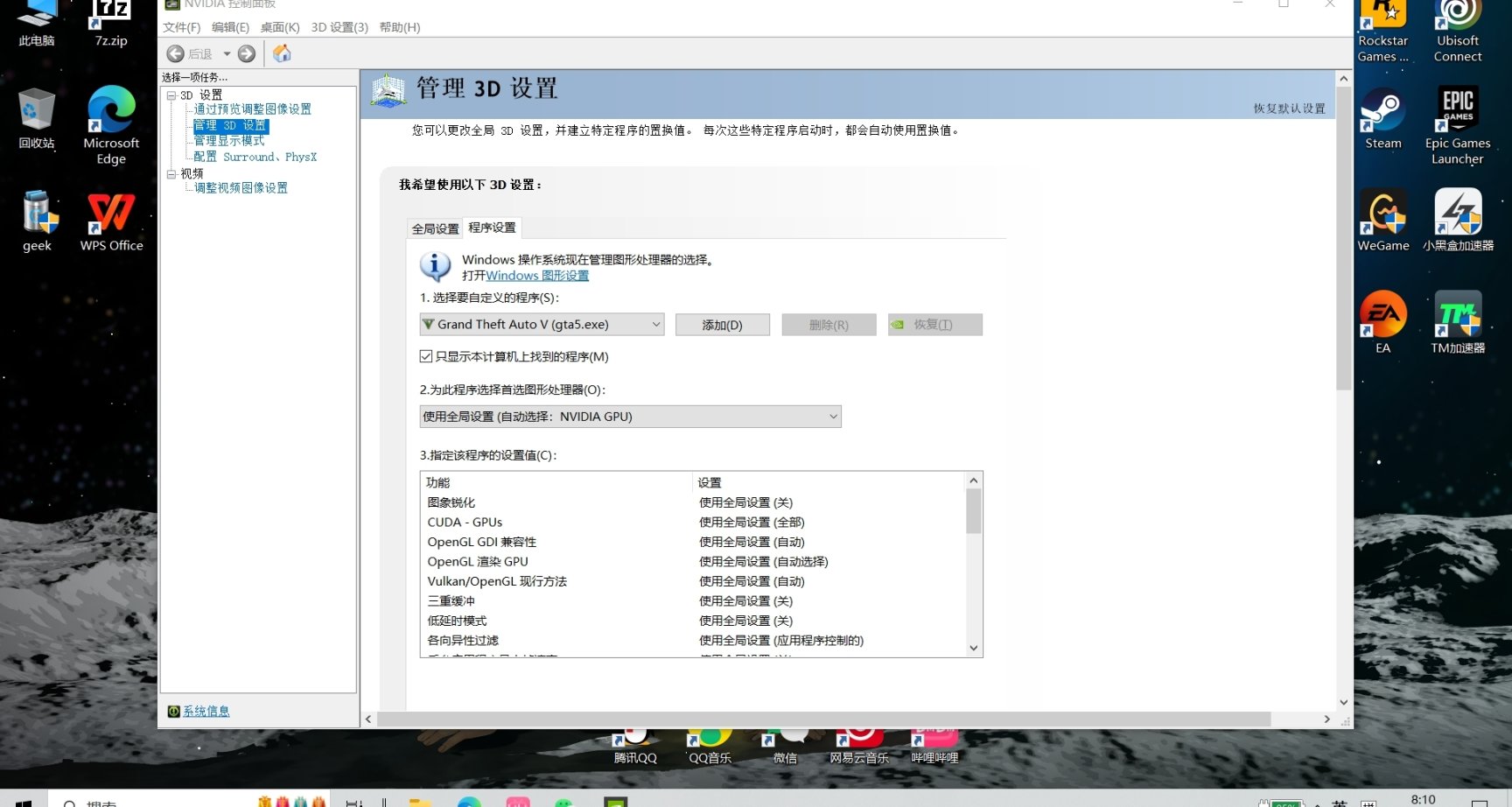Viewport: 1512px width, 807px height.
Task: Click the settings list scroll-down arrow
Action: pos(974,649)
